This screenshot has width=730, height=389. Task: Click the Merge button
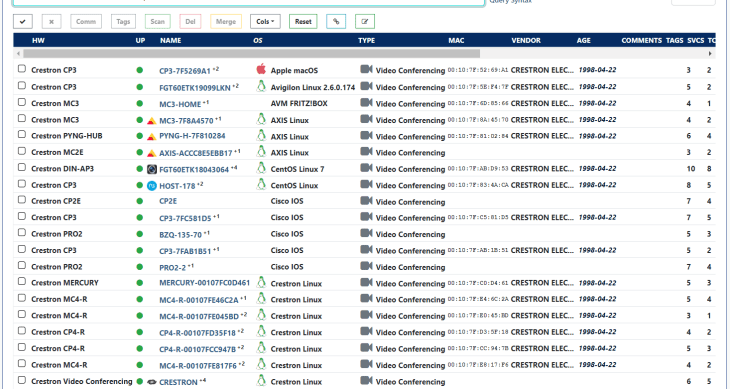tap(226, 21)
